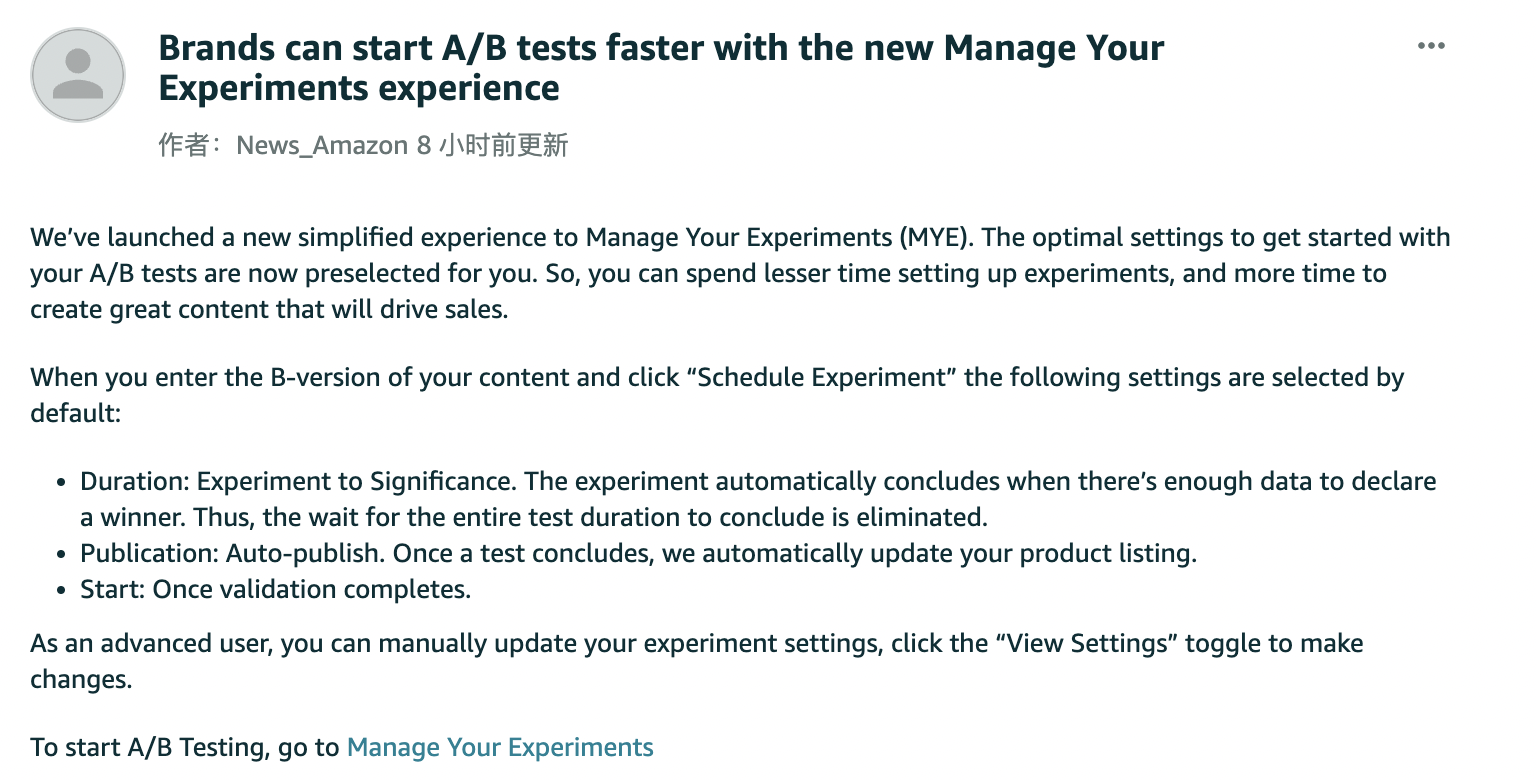Click the News_Amazon author name
The image size is (1536, 780).
click(321, 146)
